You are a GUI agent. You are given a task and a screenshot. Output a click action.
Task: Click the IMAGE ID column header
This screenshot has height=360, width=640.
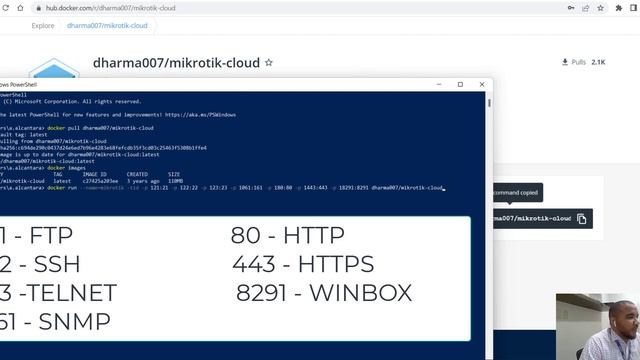point(94,174)
